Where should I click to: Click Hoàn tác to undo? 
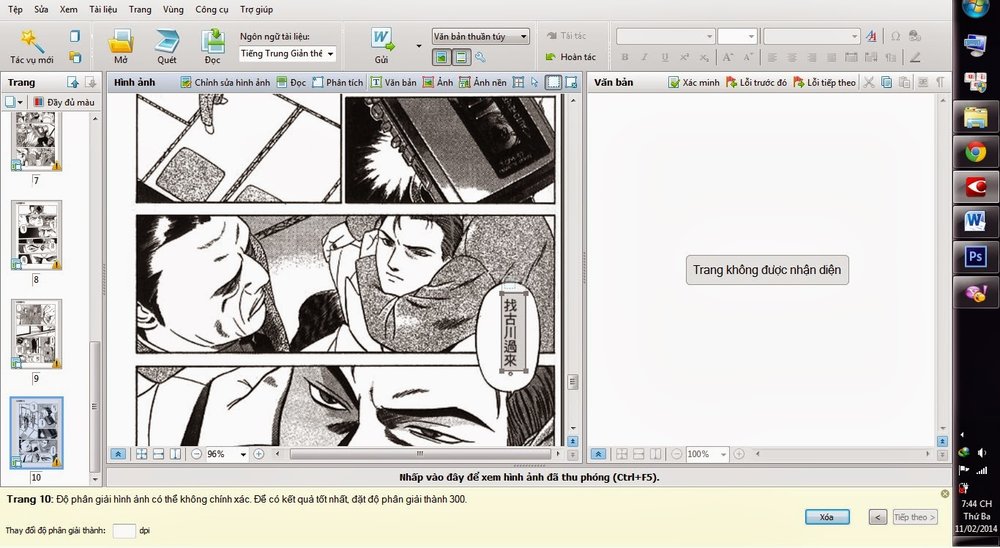coord(571,57)
